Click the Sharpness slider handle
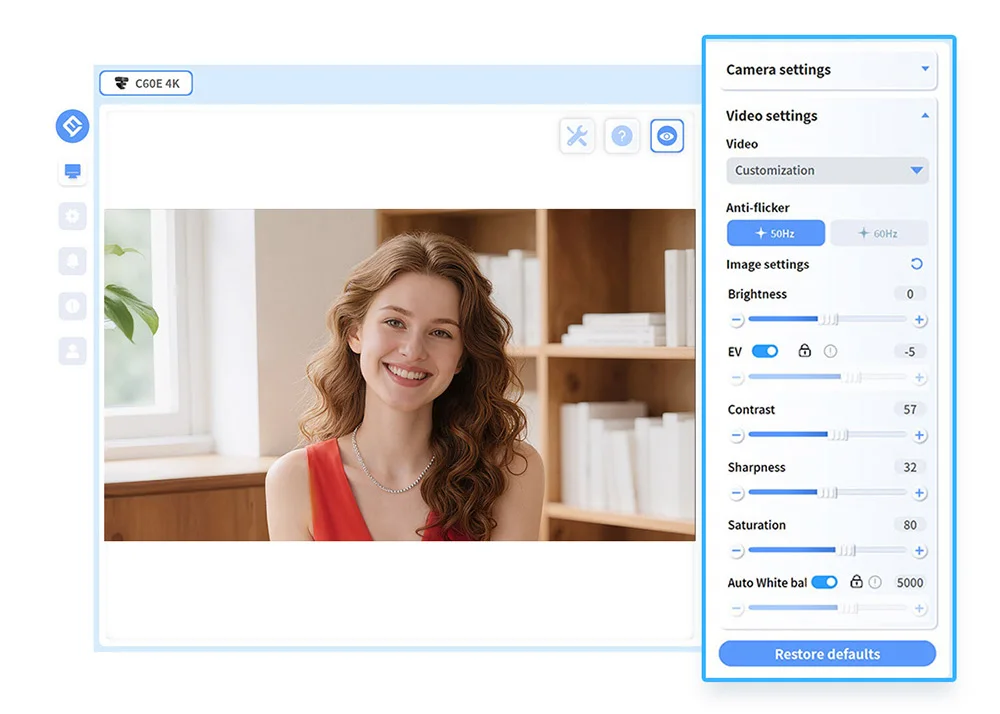This screenshot has width=1000, height=714. tap(828, 492)
